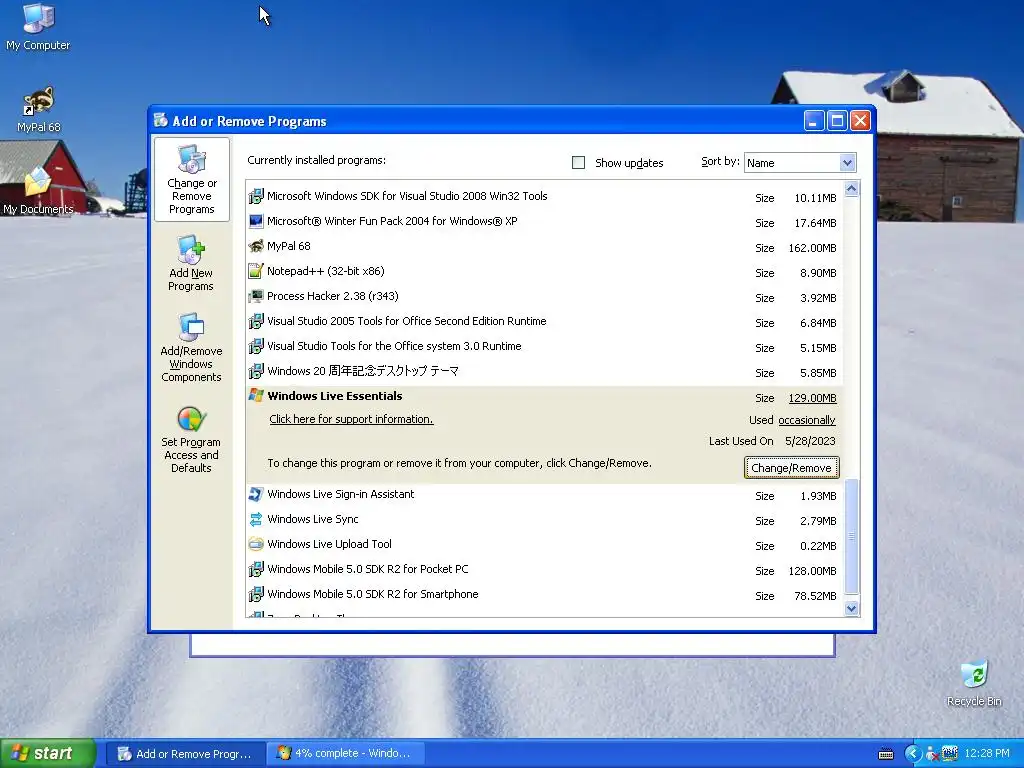Viewport: 1024px width, 768px height.
Task: Select the Notepad++ program icon
Action: 256,271
